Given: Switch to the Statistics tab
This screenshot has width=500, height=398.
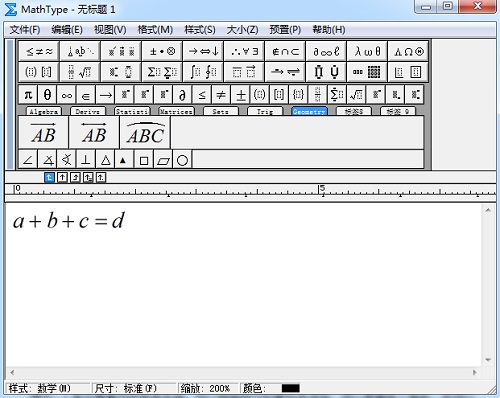Looking at the screenshot, I should point(132,111).
